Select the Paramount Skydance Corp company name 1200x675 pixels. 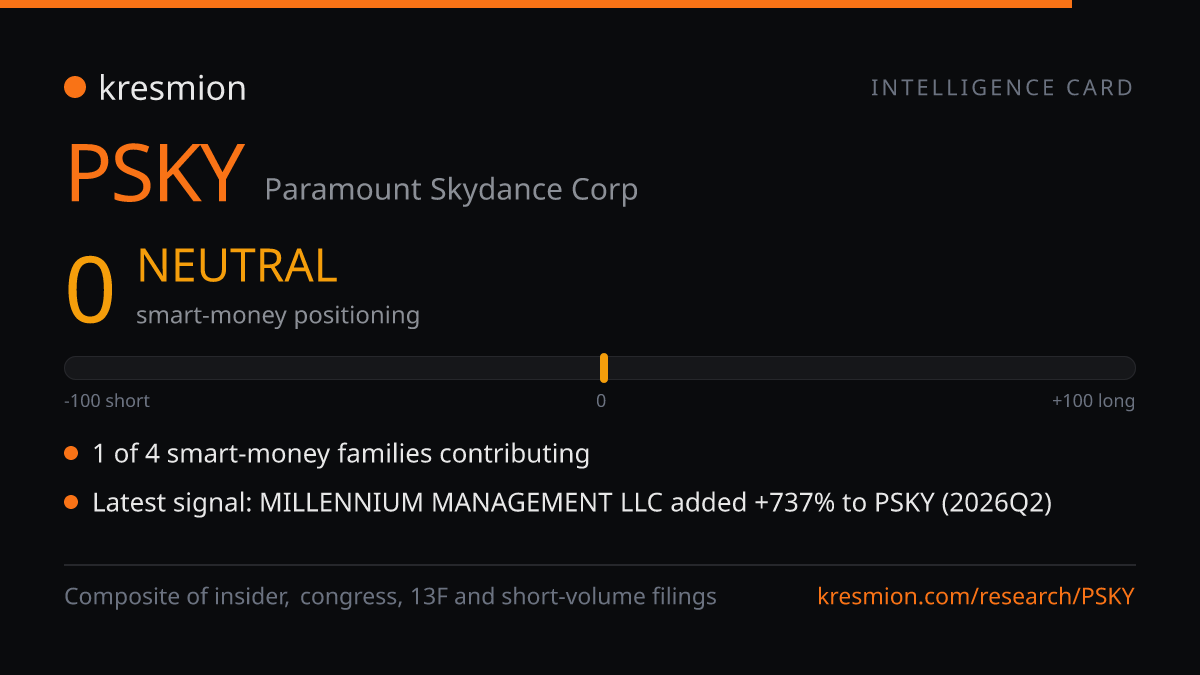click(451, 190)
